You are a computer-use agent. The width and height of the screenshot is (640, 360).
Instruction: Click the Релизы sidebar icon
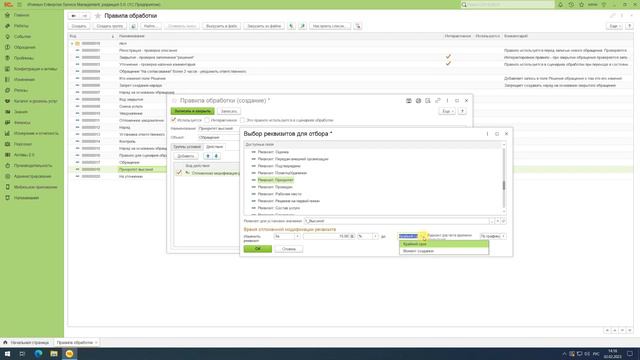point(7,90)
